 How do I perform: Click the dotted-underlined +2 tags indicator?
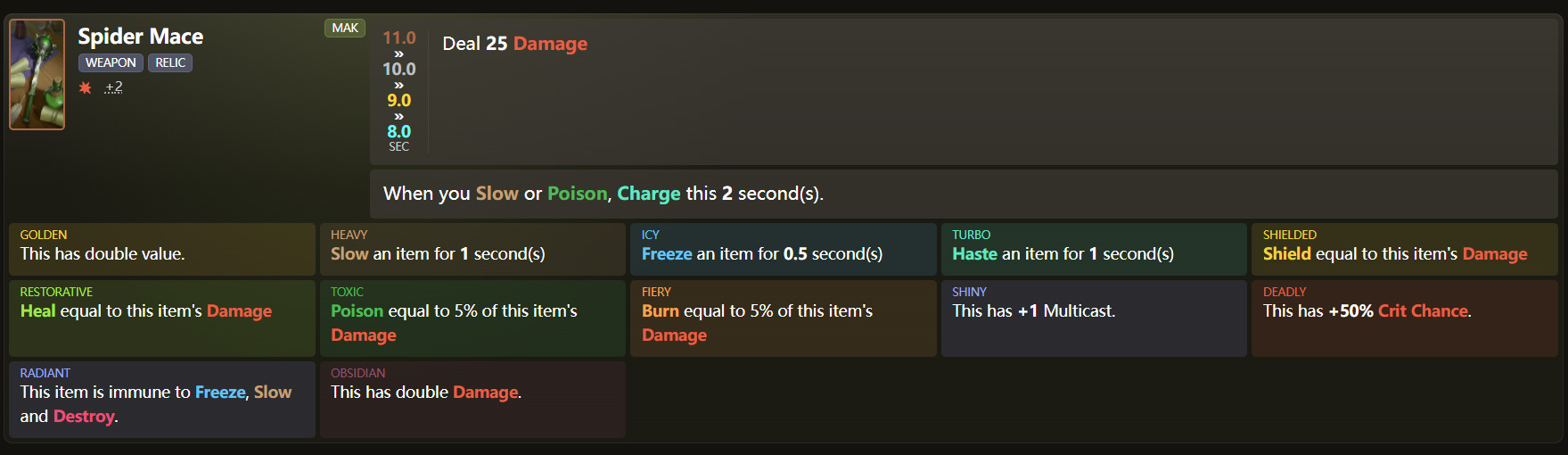(x=113, y=87)
